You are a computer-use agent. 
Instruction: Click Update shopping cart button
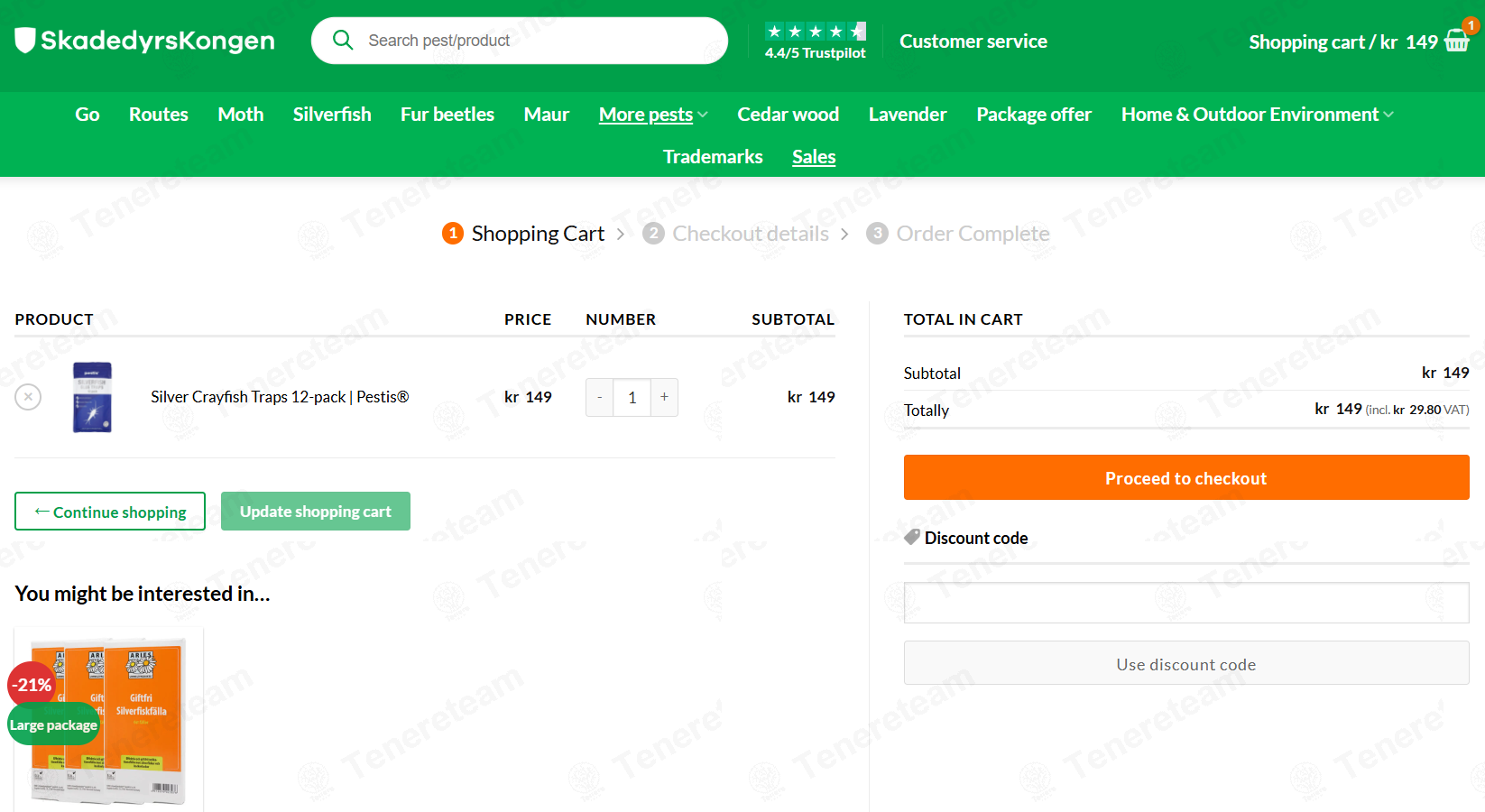coord(316,512)
